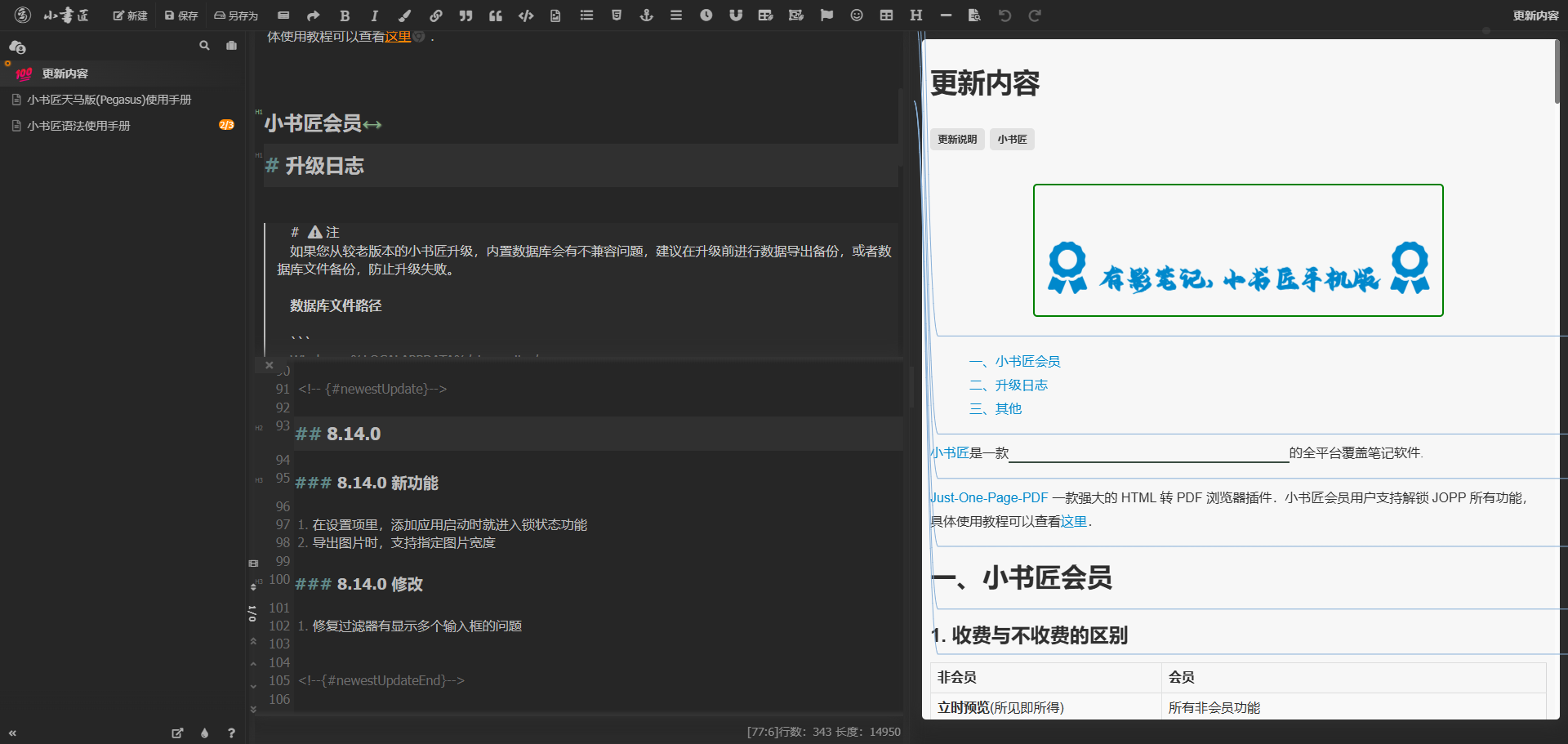The image size is (1568, 744).
Task: Open the emoji picker smiley icon
Action: tap(857, 16)
